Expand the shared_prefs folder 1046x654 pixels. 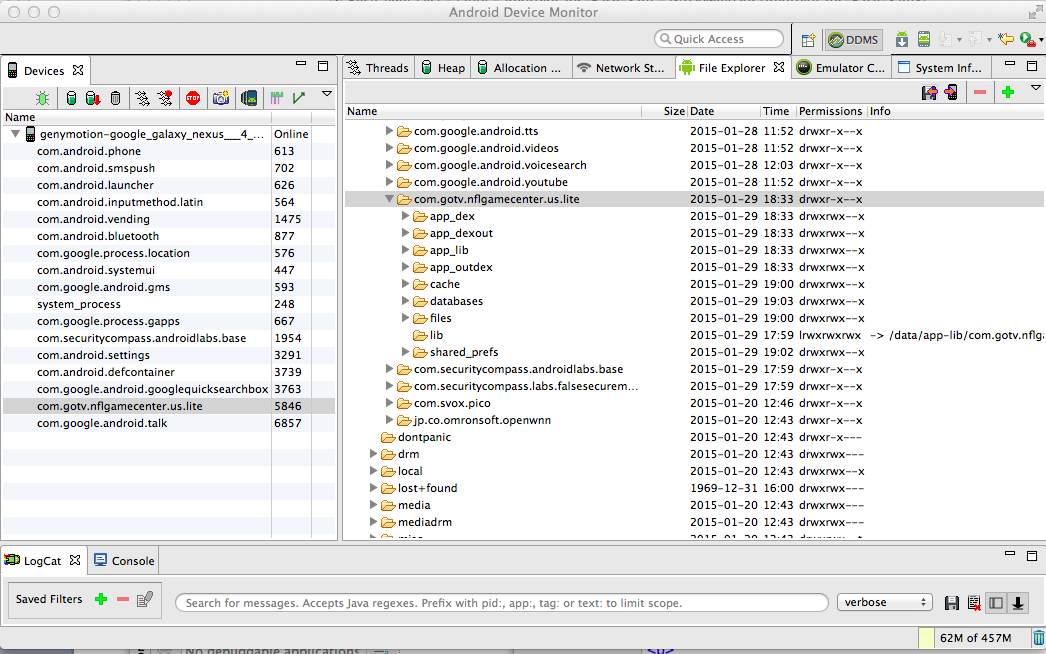405,352
